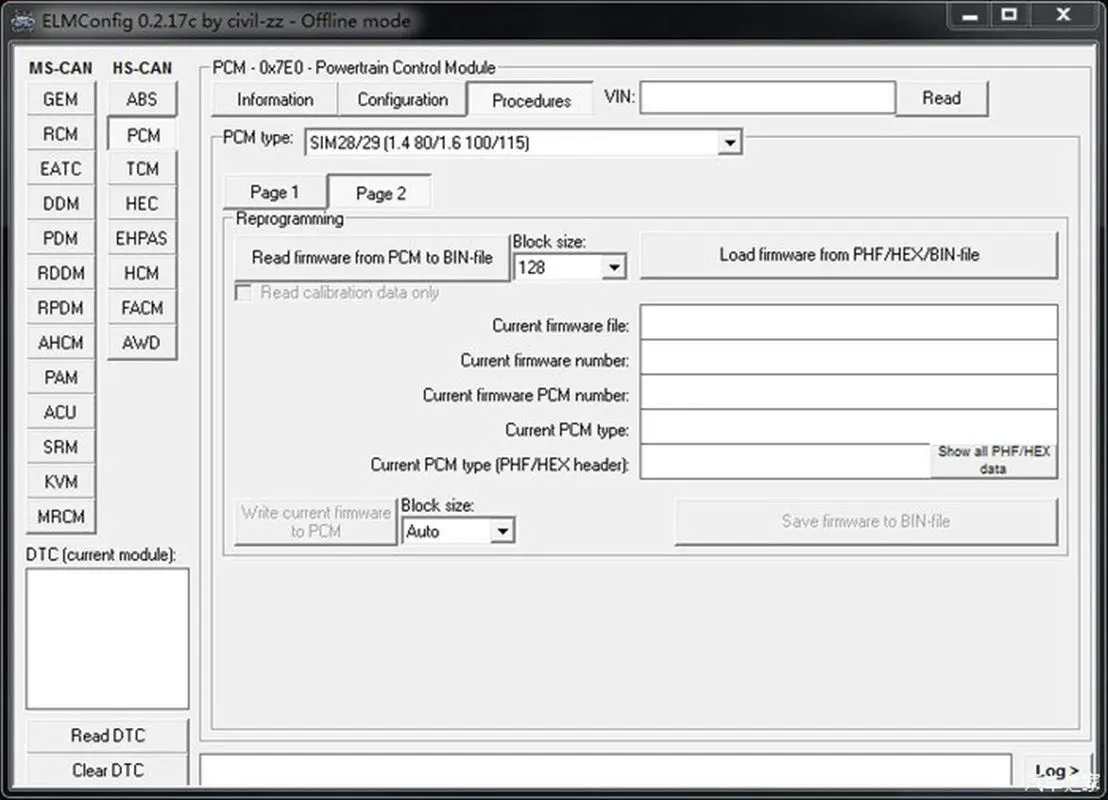Viewport: 1108px width, 800px height.
Task: Select the PCM module button
Action: click(x=142, y=134)
